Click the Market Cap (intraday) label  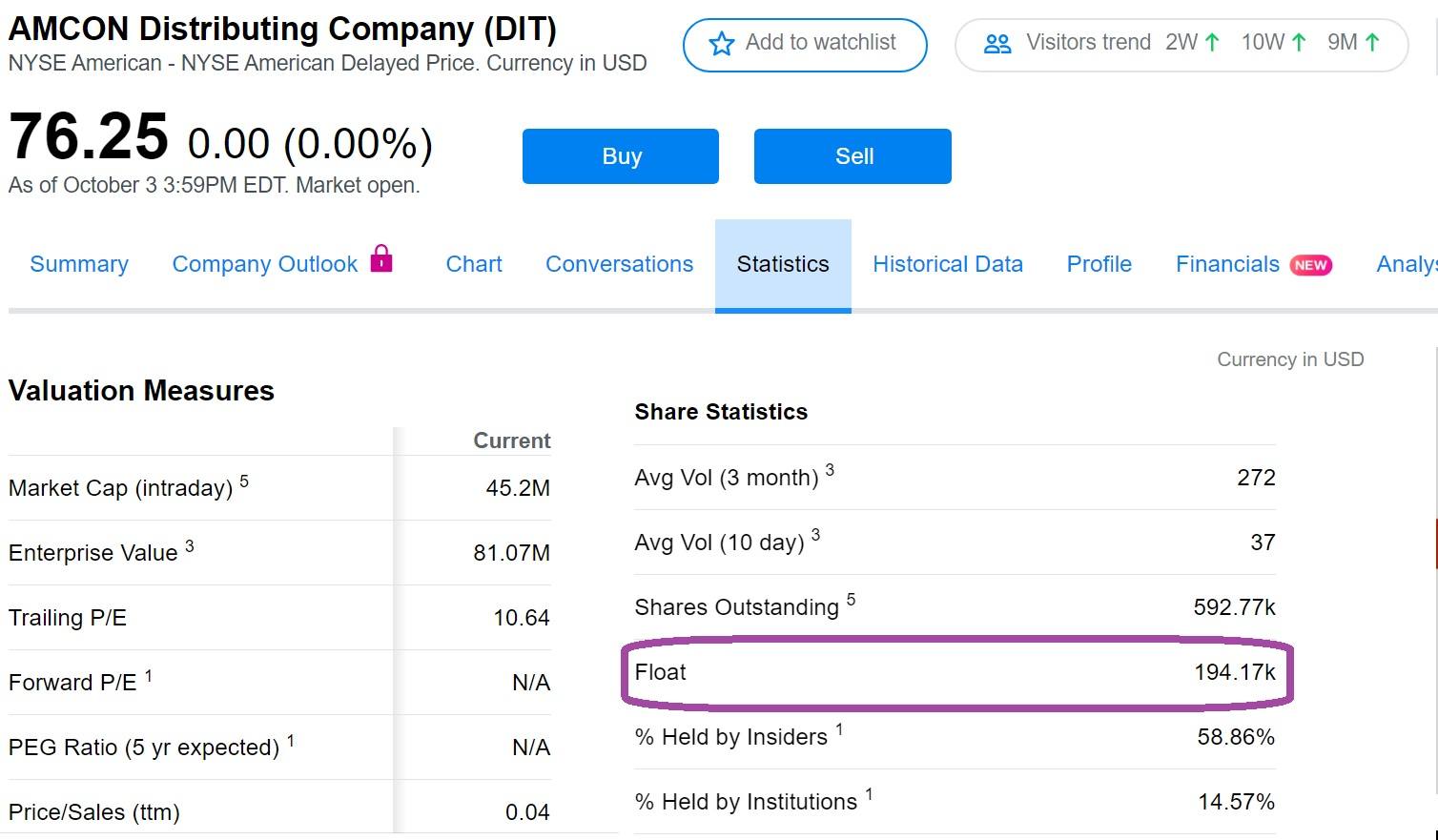(x=120, y=488)
